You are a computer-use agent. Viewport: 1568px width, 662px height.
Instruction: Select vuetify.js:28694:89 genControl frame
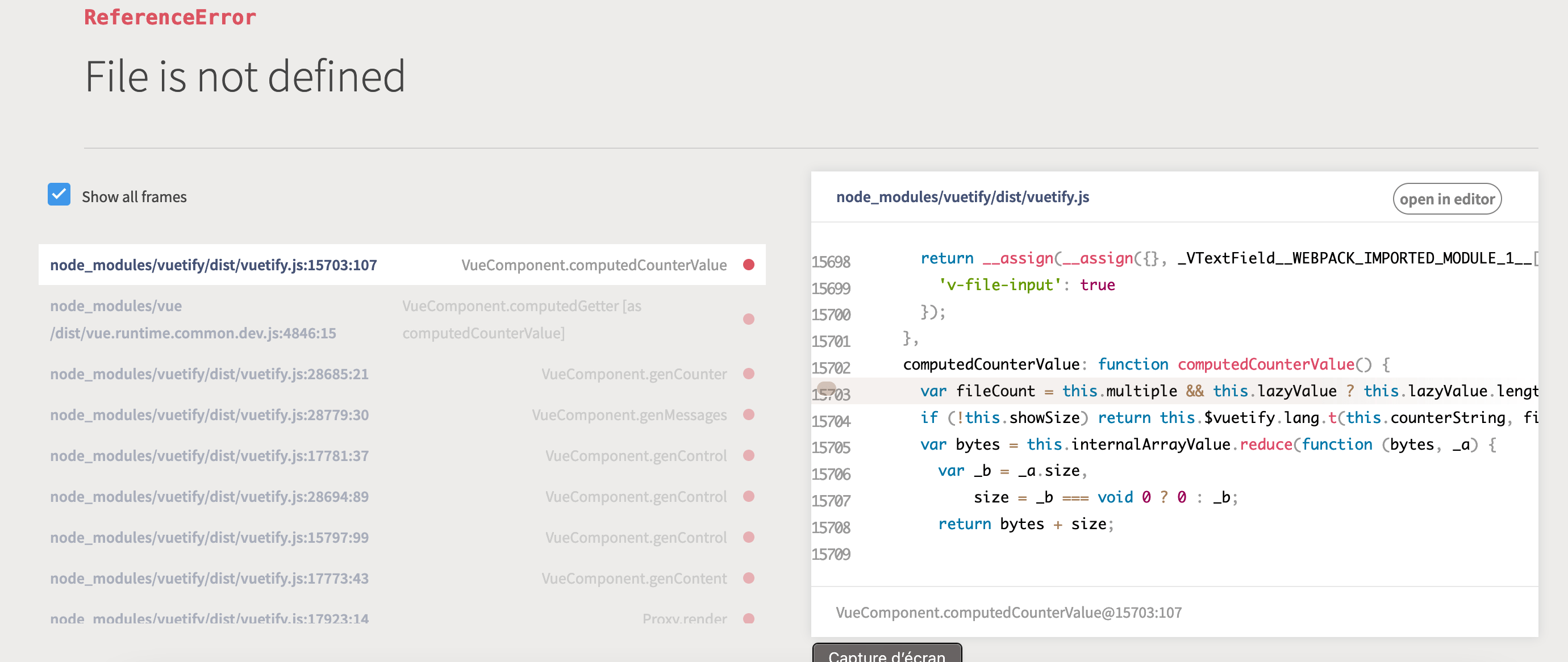tap(209, 496)
